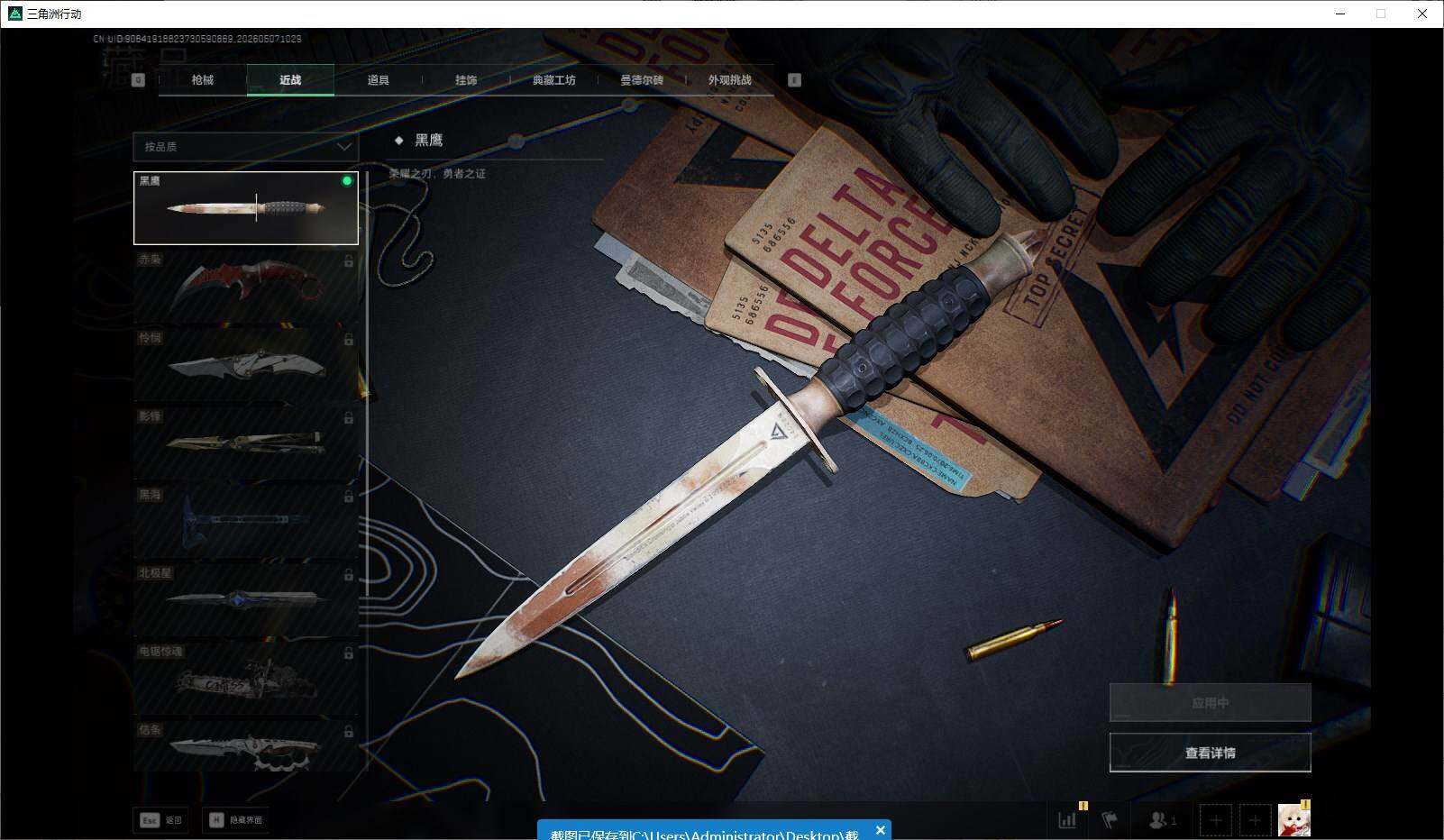Viewport: 1444px width, 840px height.
Task: Click the E next-tab key icon
Action: click(x=794, y=80)
